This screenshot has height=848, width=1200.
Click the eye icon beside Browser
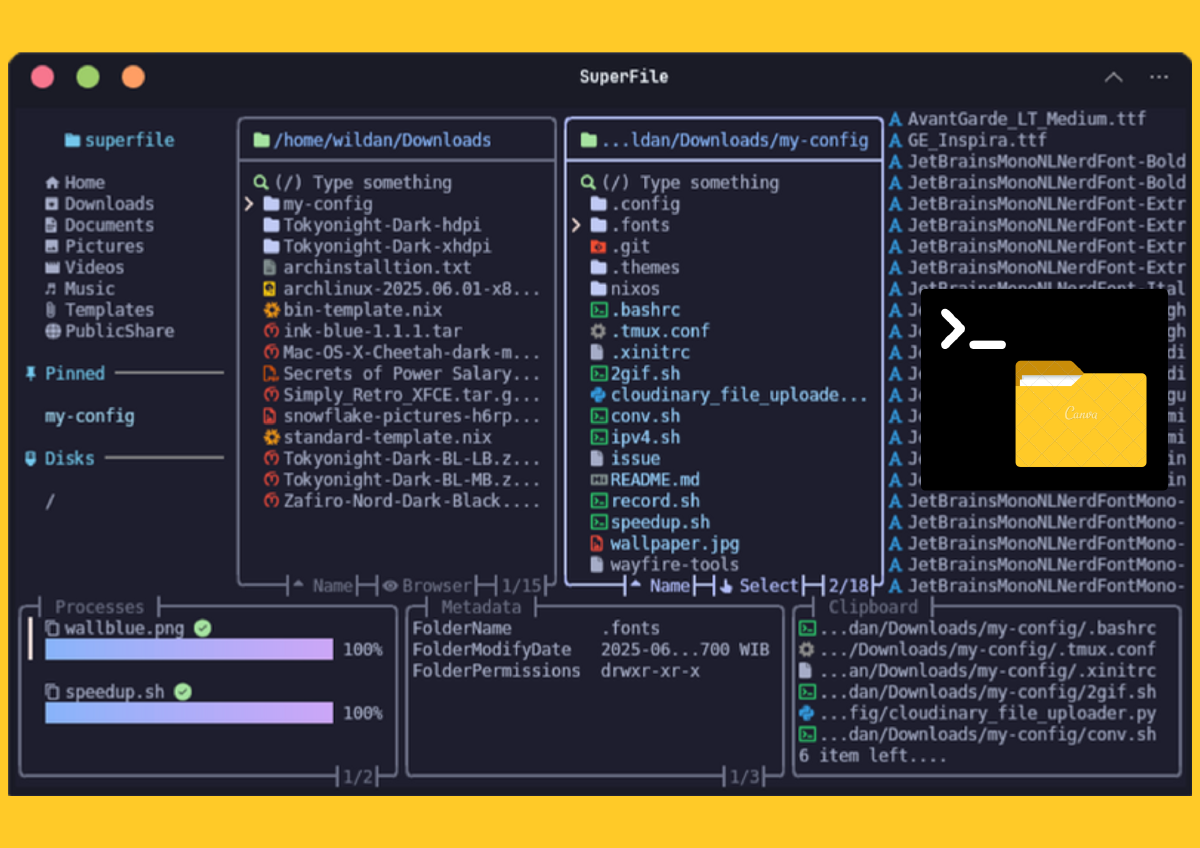coord(390,586)
